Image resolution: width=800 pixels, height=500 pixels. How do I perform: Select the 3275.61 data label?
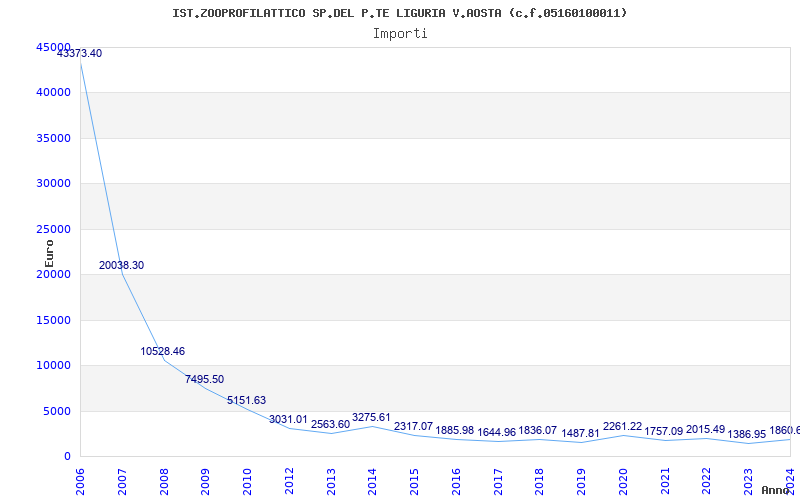click(371, 417)
